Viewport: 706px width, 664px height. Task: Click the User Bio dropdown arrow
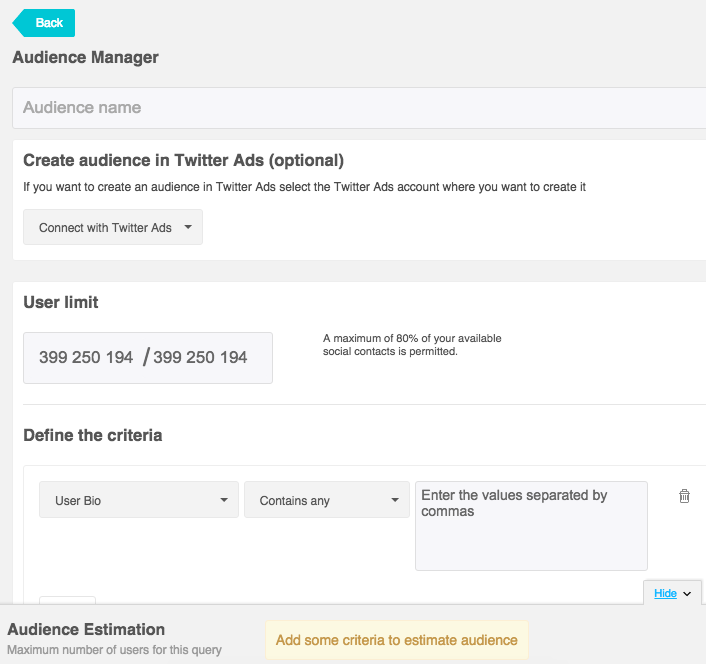(224, 500)
